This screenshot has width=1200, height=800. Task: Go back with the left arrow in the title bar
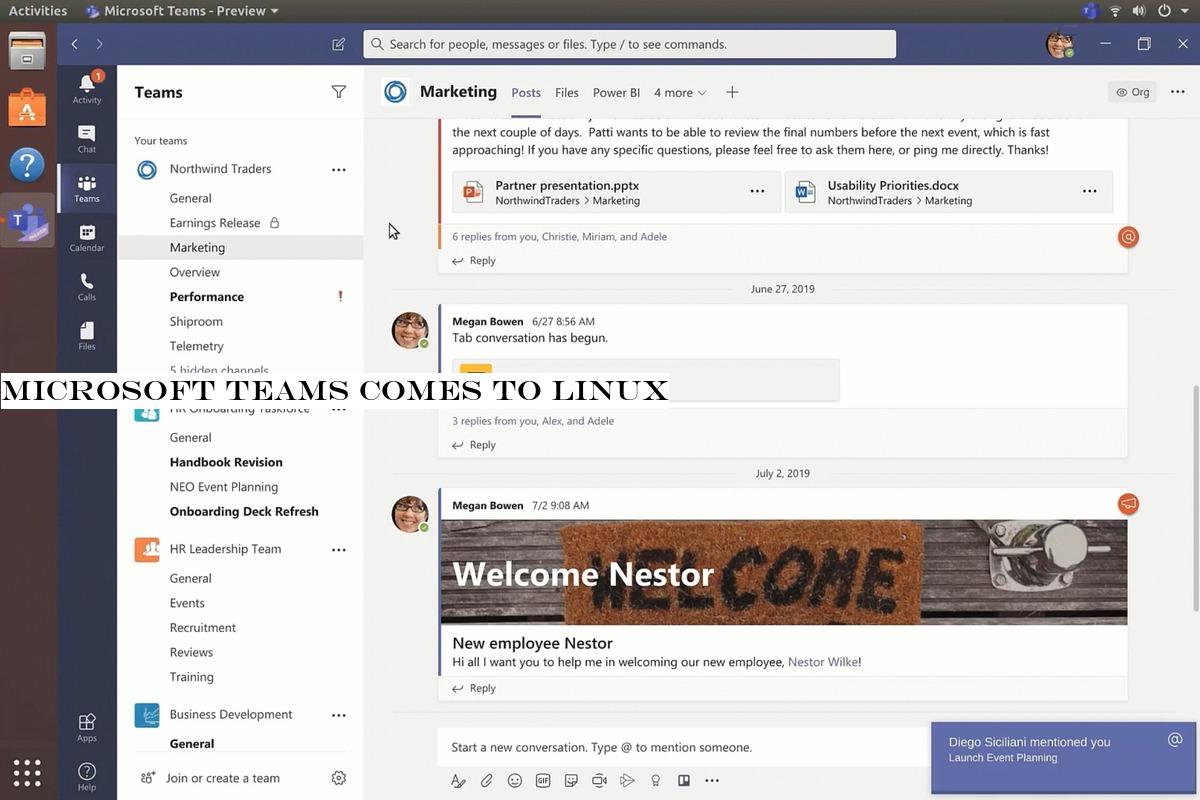pos(74,44)
